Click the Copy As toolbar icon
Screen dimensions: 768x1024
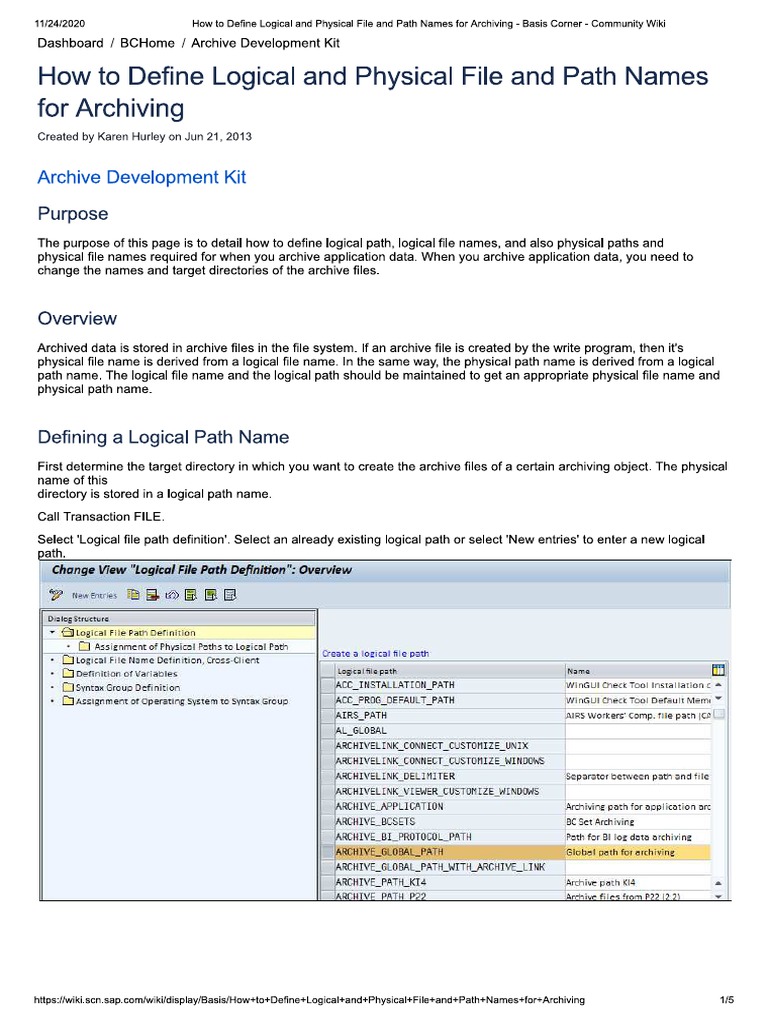133,595
